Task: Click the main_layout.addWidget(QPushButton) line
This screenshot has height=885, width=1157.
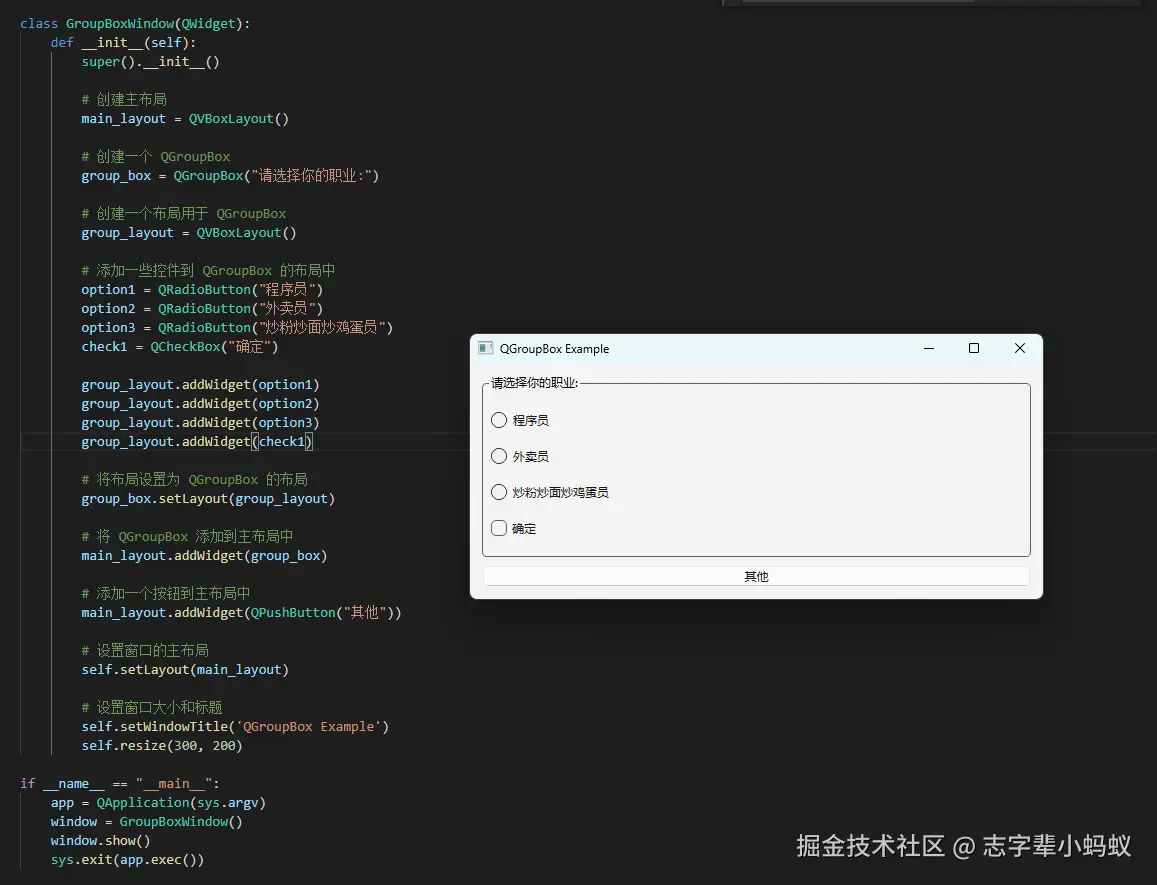Action: pos(241,613)
